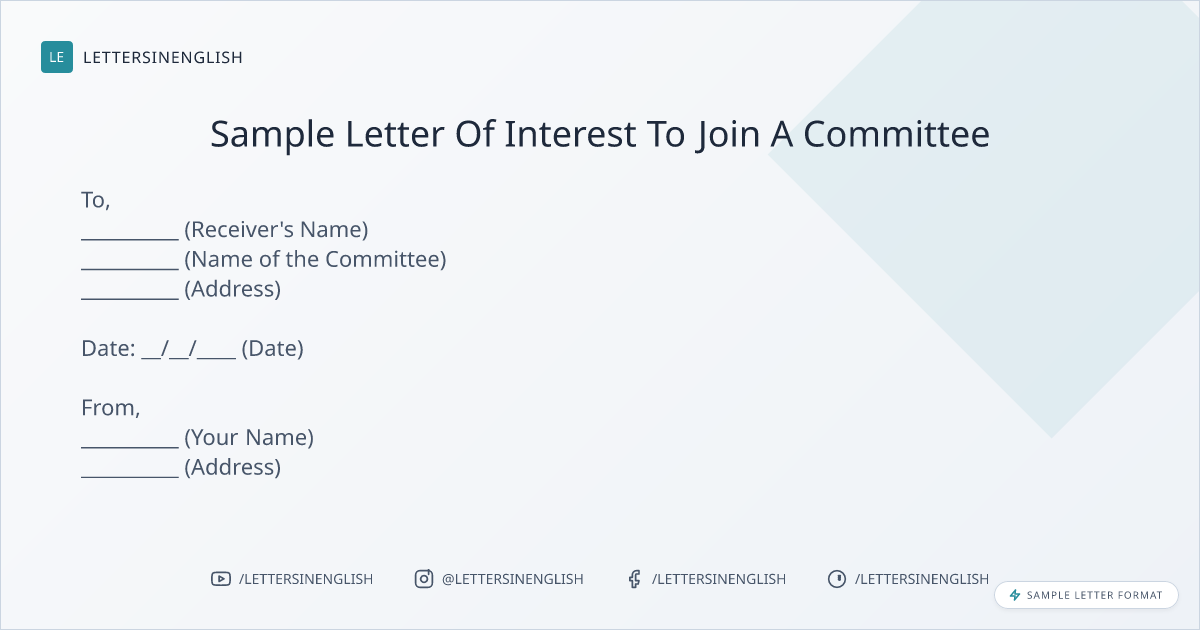Click the sender Address blank under From
This screenshot has width=1200, height=630.
130,471
